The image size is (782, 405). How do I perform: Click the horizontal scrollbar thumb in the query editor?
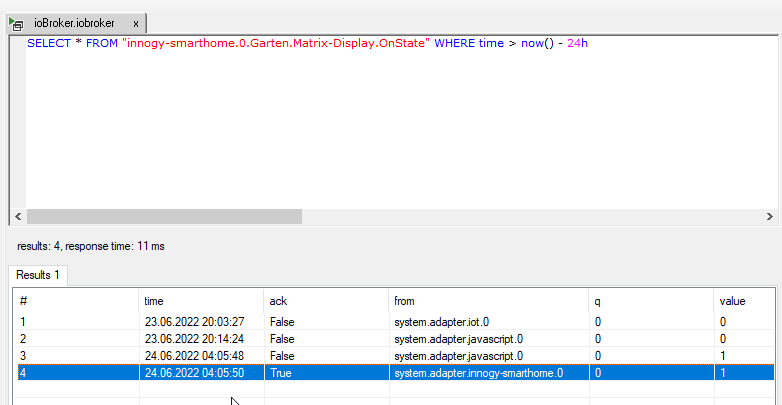[x=165, y=216]
